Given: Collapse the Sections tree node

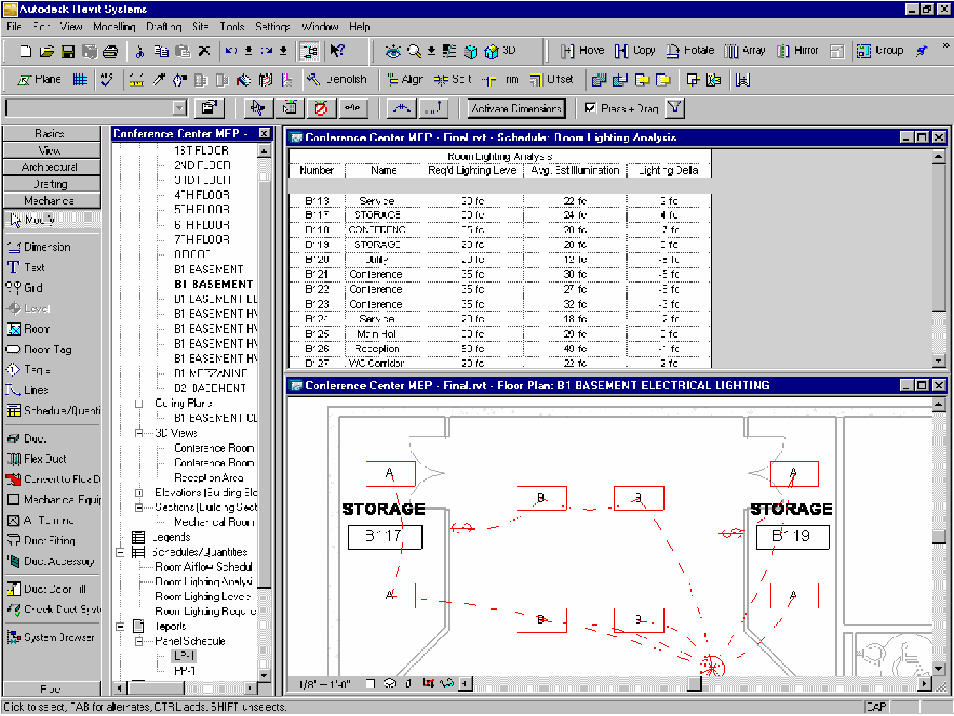Looking at the screenshot, I should [x=139, y=507].
